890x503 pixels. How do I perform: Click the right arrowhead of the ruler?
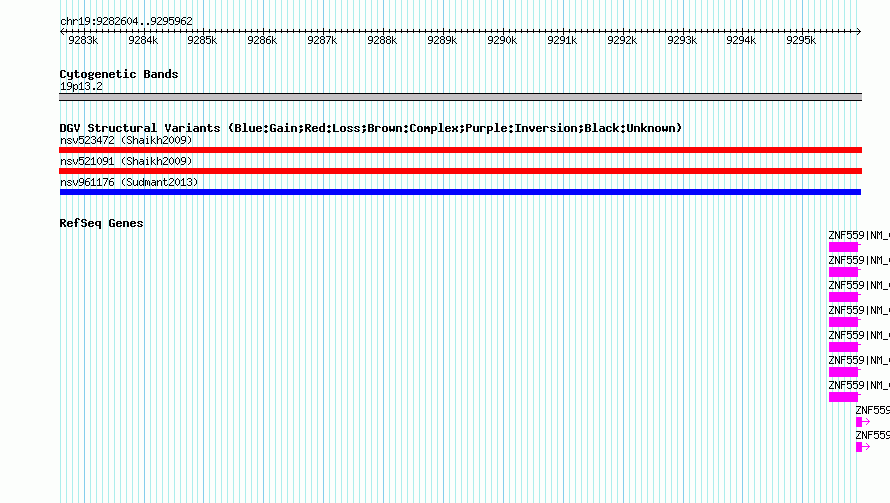858,31
